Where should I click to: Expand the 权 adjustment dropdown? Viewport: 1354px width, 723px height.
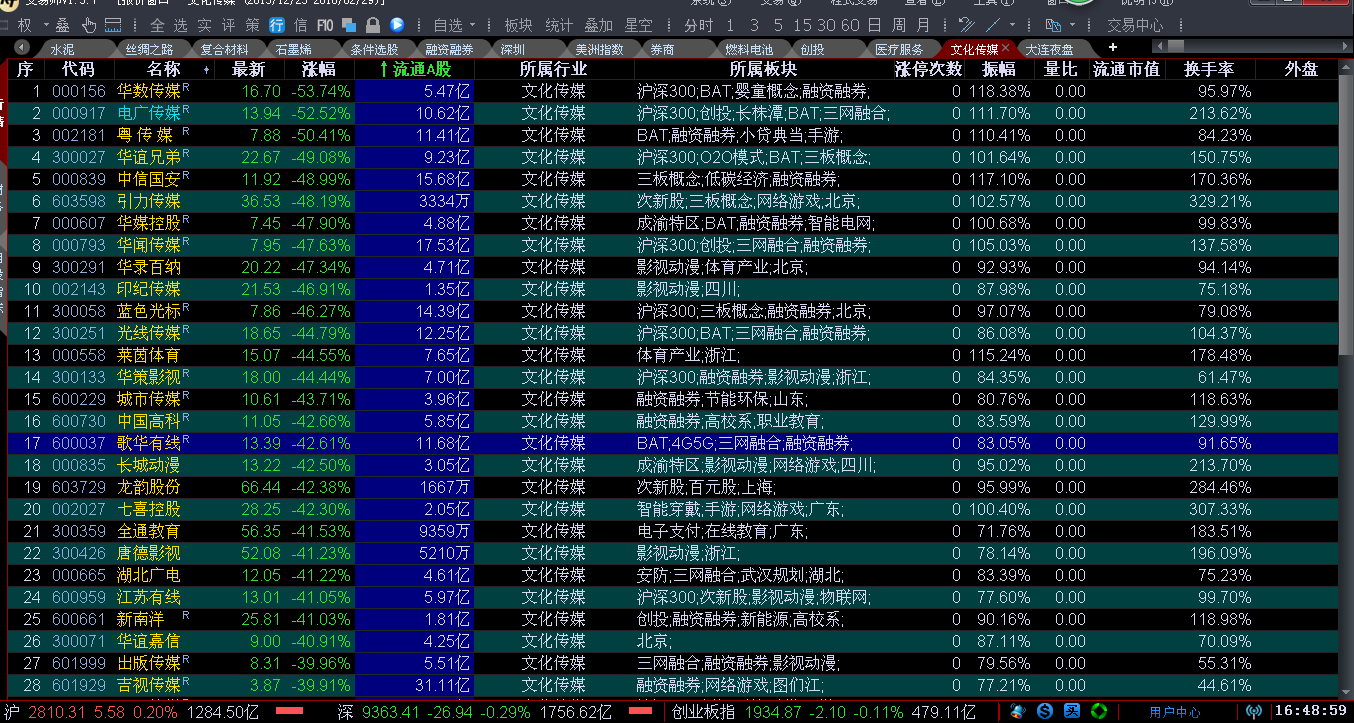point(45,24)
